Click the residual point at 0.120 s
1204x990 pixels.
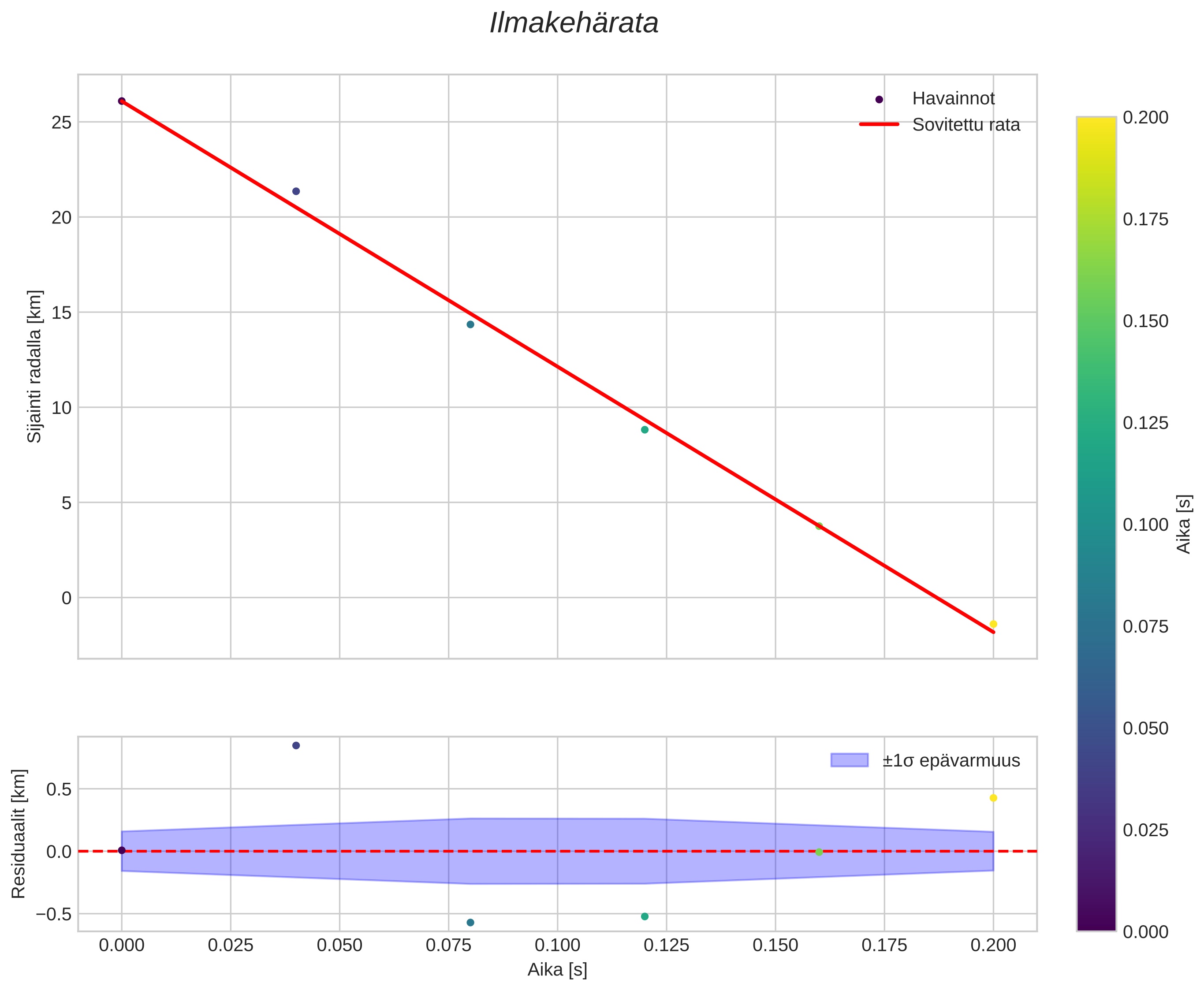645,916
